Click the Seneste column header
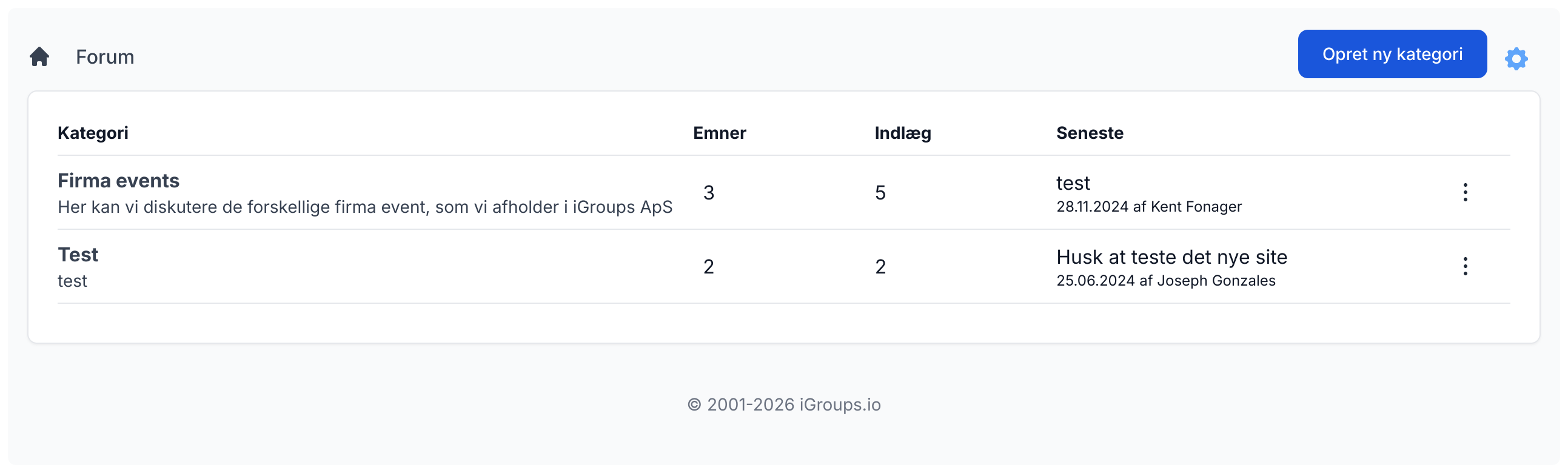Image resolution: width=1568 pixels, height=473 pixels. (1089, 133)
